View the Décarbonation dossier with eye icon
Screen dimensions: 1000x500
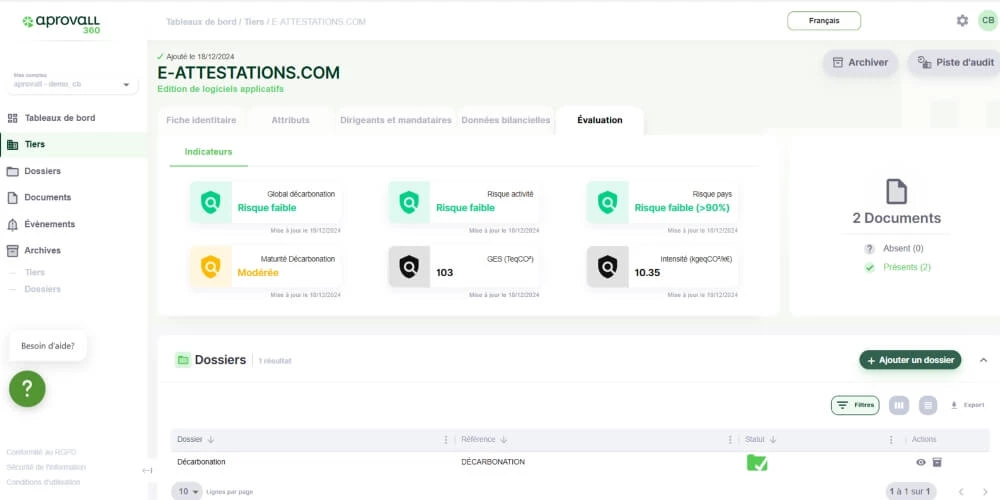[921, 462]
